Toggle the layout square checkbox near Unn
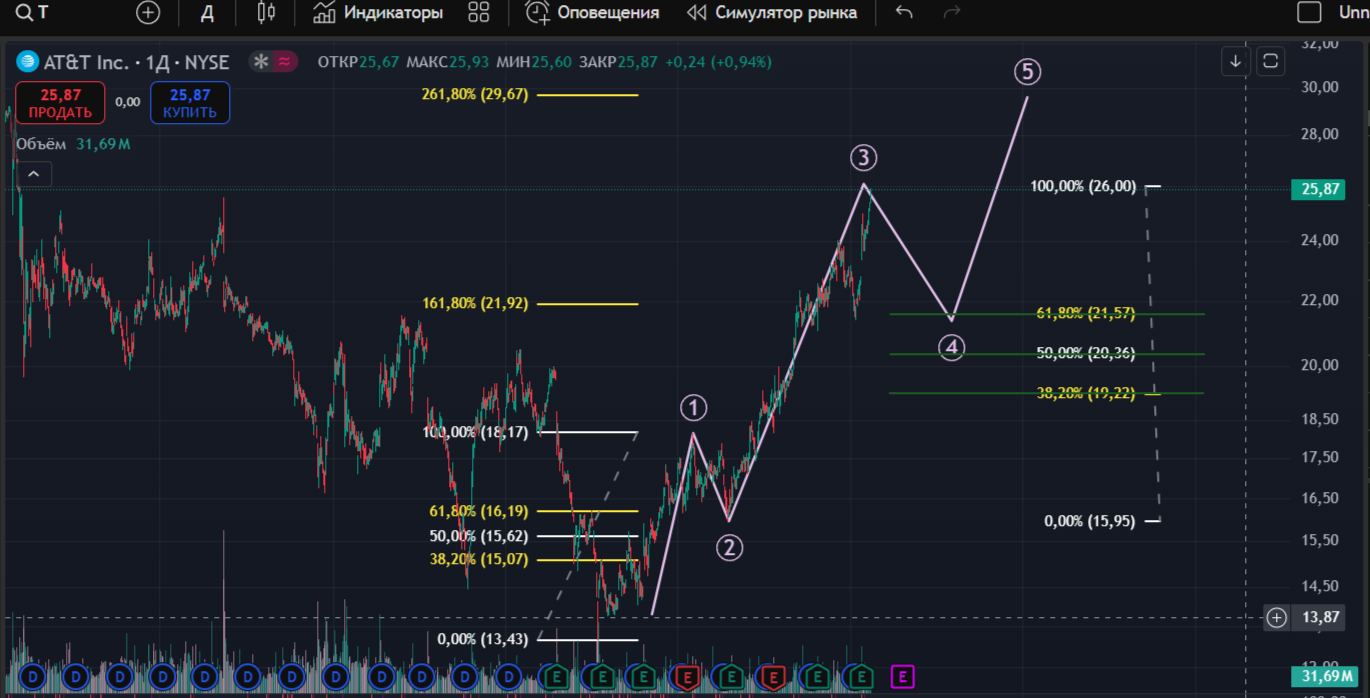This screenshot has width=1370, height=698. click(1308, 13)
